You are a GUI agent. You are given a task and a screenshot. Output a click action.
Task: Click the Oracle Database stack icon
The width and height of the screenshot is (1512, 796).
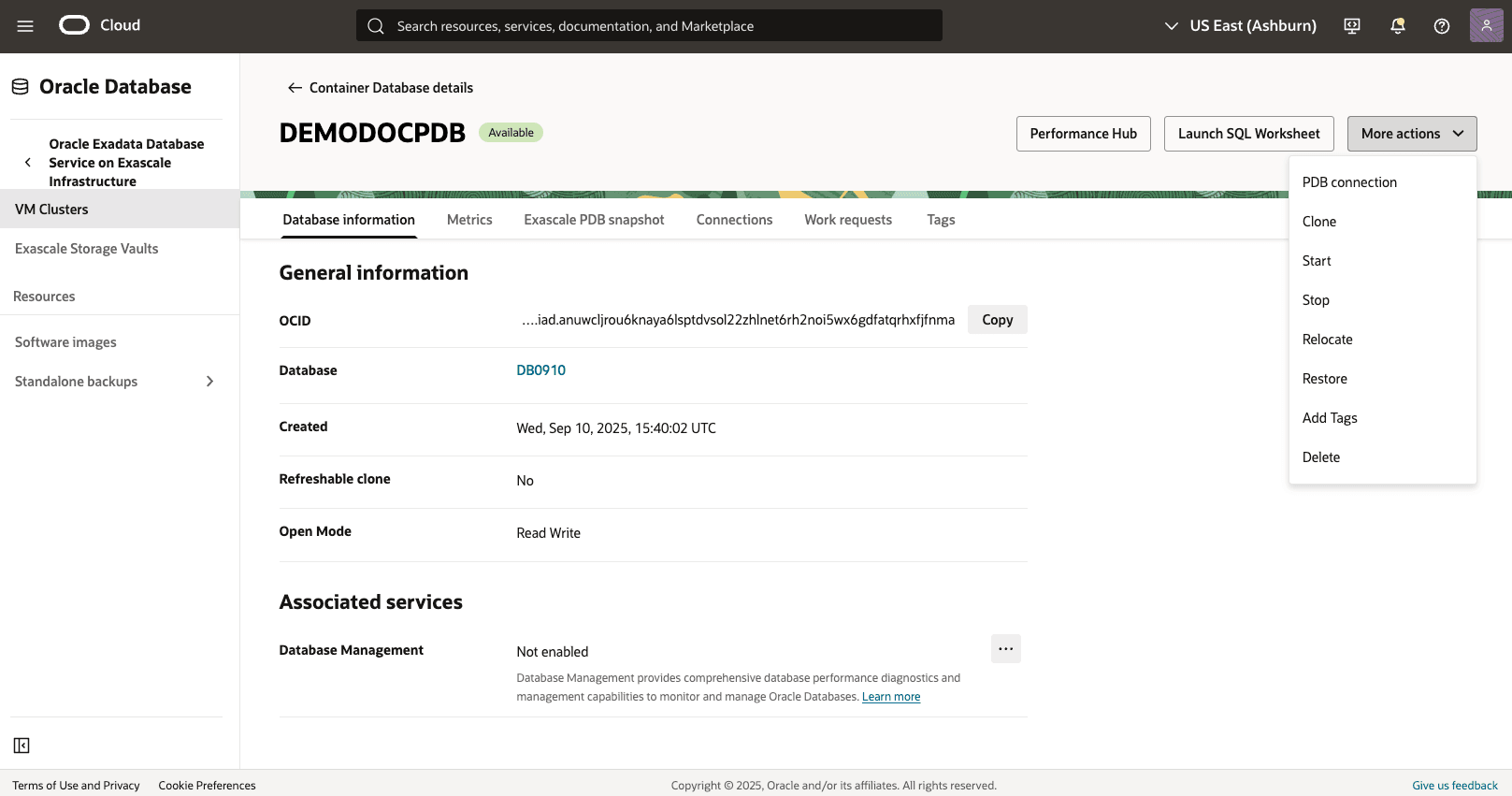(21, 87)
